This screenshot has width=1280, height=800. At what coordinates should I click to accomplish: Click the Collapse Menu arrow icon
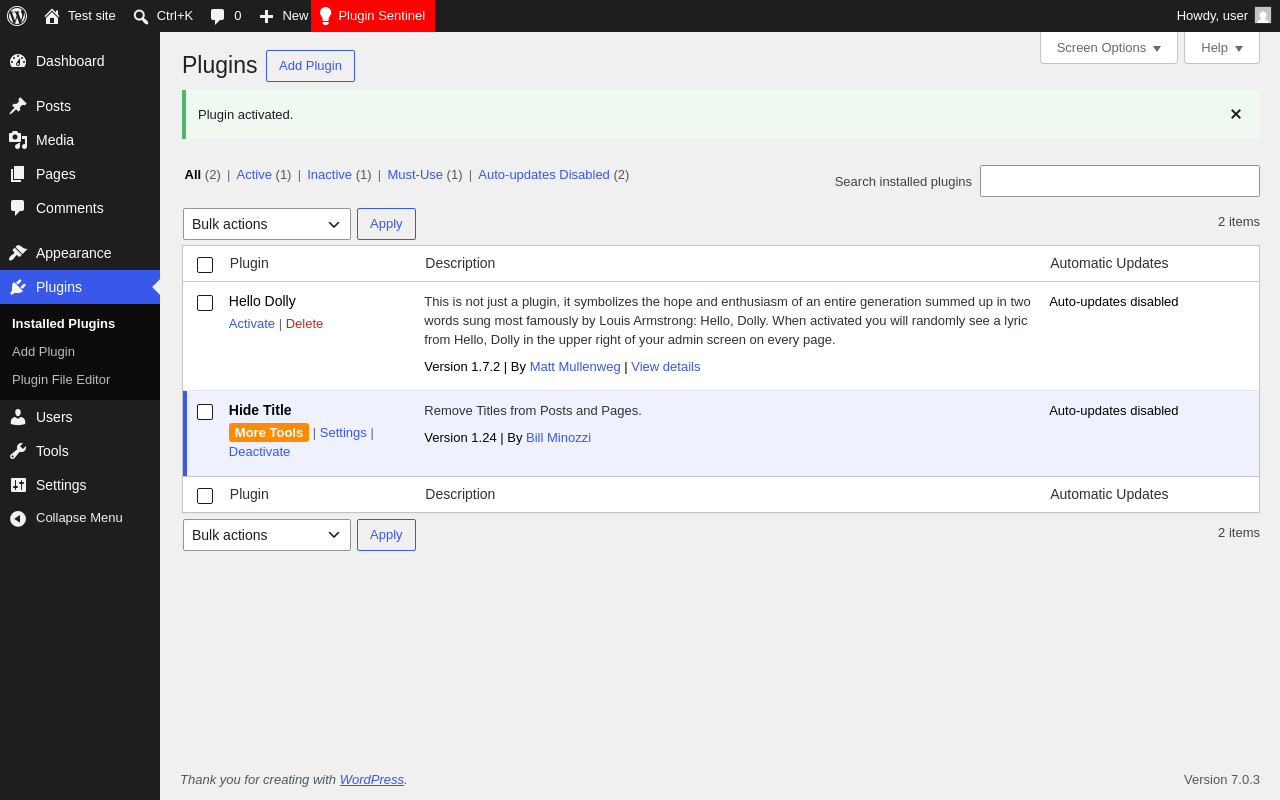click(18, 518)
